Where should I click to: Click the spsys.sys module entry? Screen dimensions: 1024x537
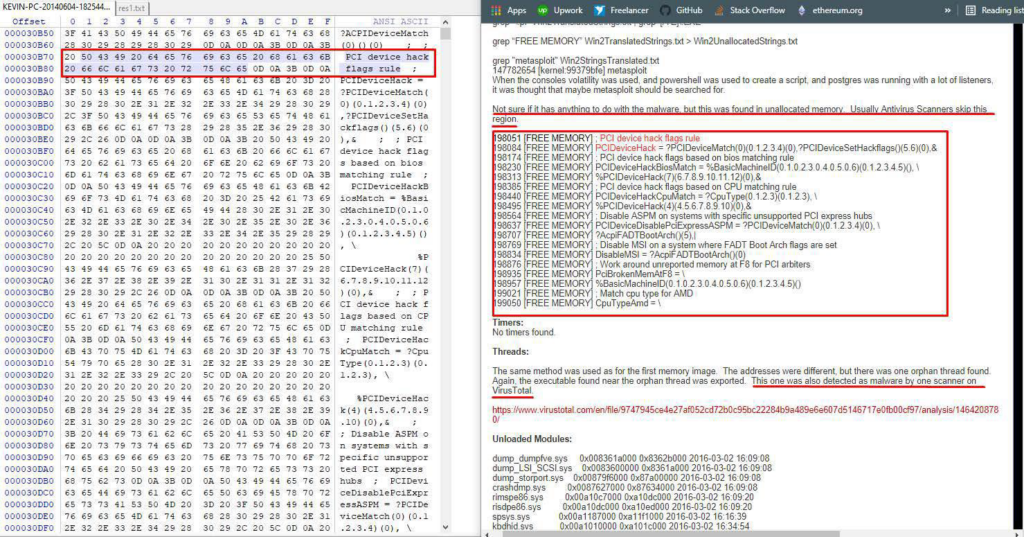tap(620, 516)
